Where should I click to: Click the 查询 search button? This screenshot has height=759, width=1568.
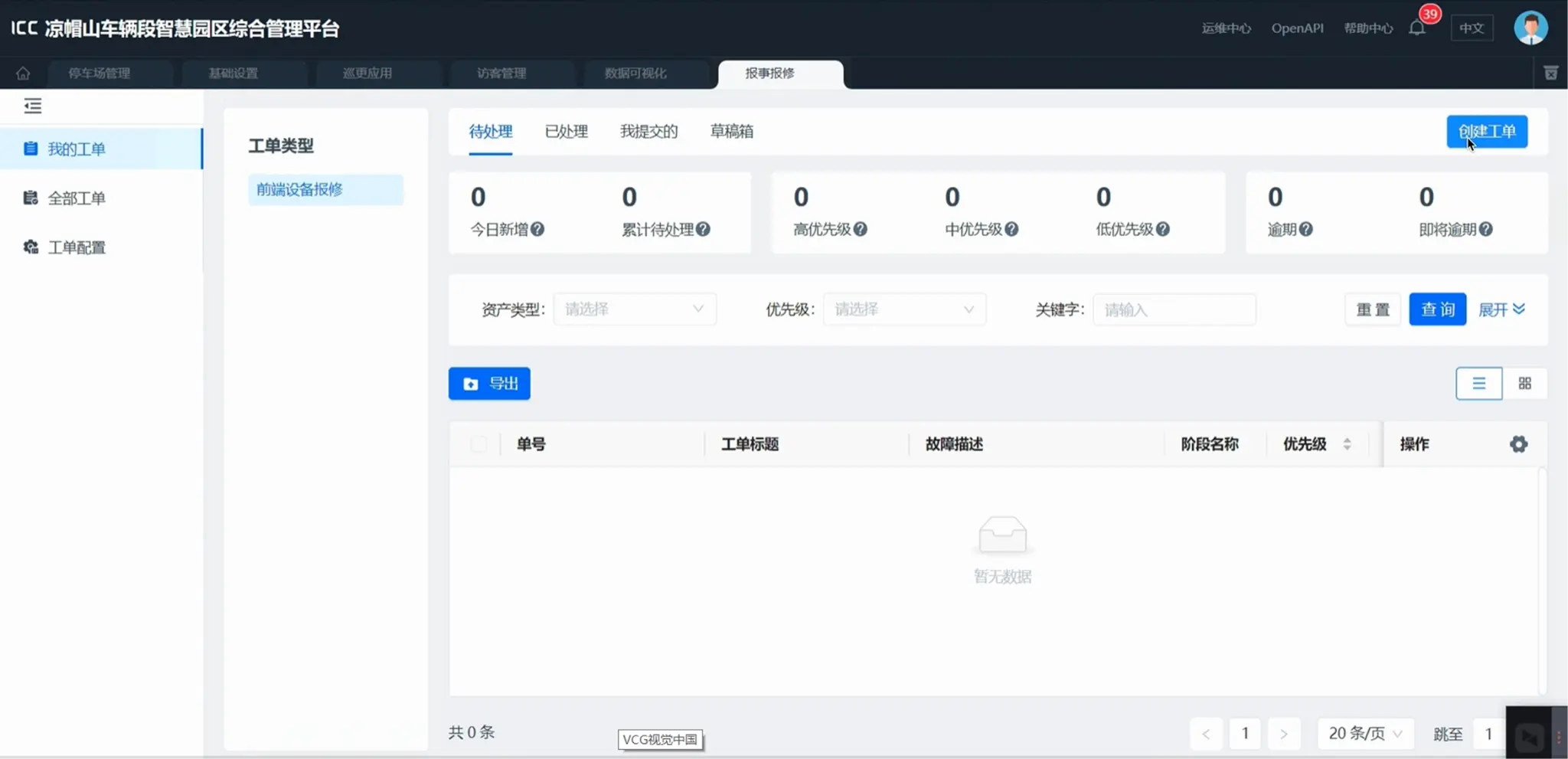pyautogui.click(x=1438, y=309)
